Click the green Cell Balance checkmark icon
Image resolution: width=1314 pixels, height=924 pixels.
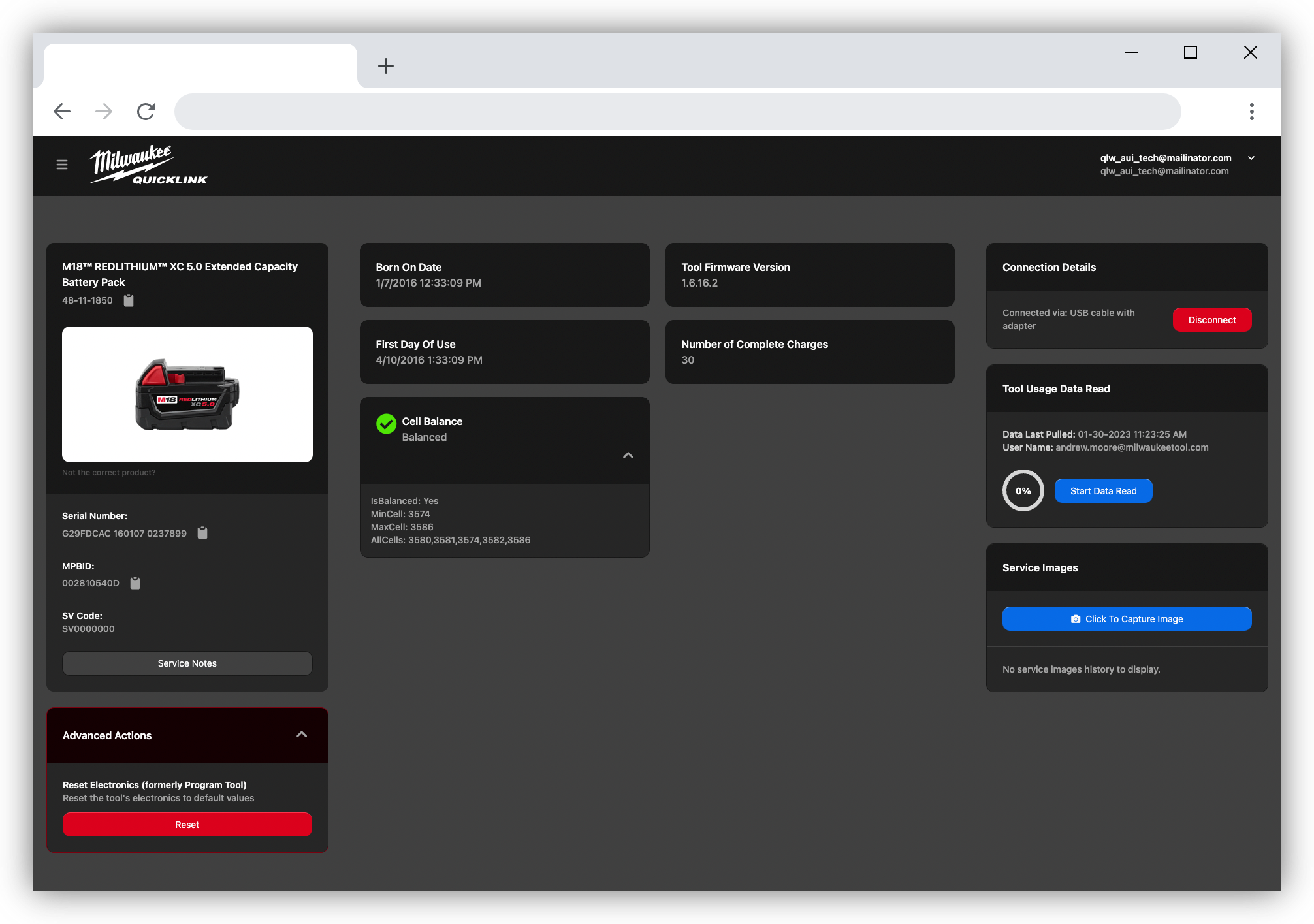click(386, 424)
